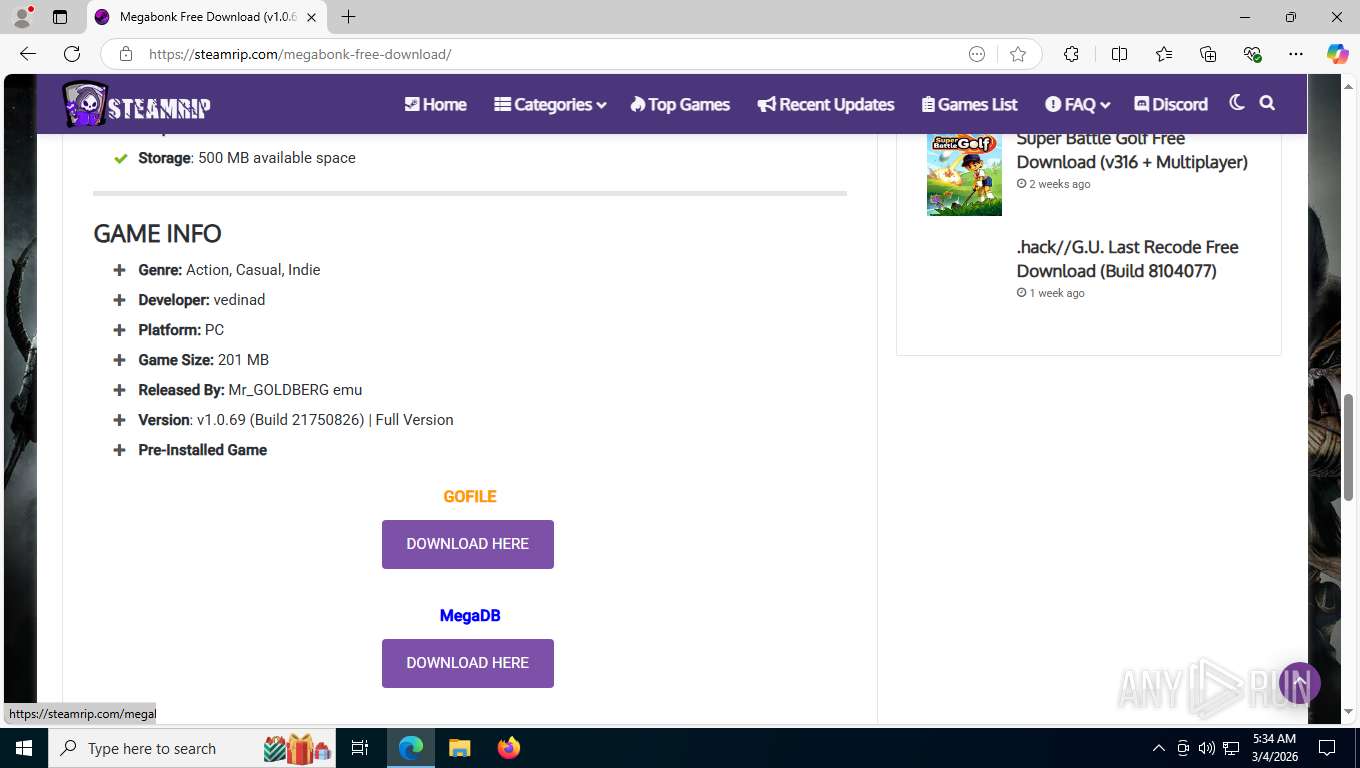The image size is (1360, 768).
Task: Open the Favorites list
Action: (x=1164, y=54)
